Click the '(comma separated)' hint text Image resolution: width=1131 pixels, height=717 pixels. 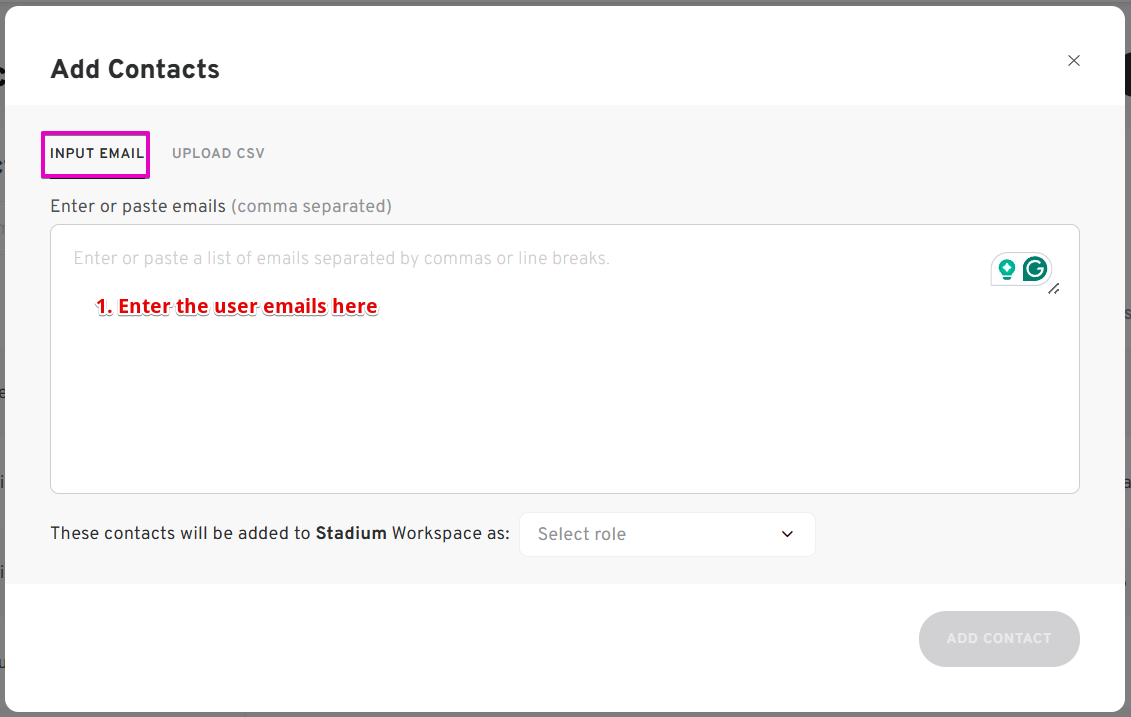coord(312,206)
